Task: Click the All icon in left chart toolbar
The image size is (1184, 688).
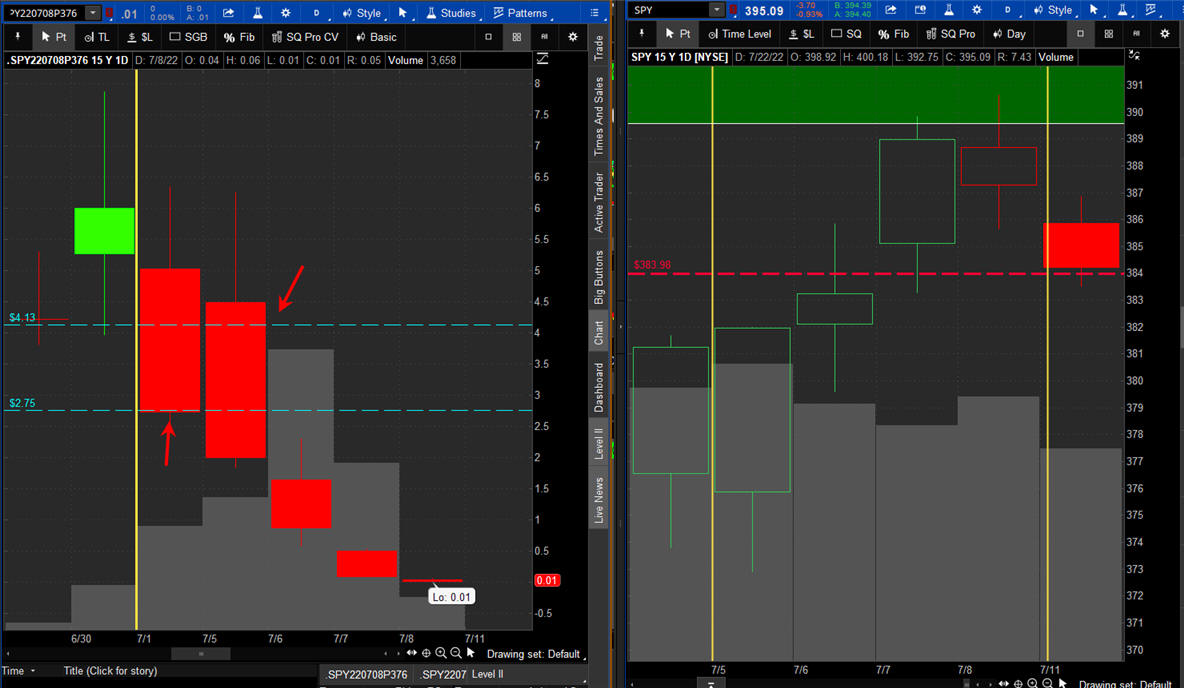Action: click(x=544, y=36)
